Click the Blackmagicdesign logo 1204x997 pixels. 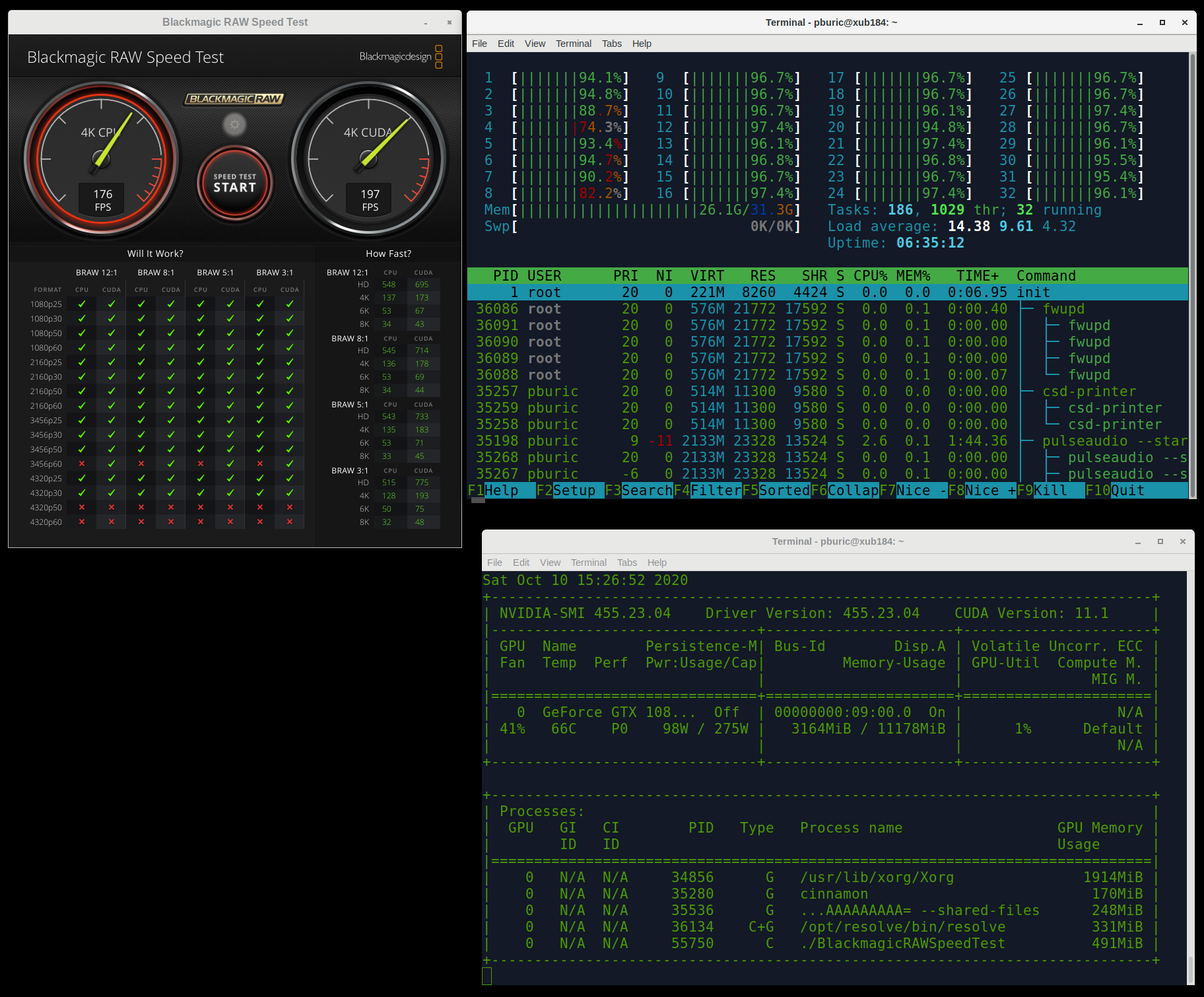click(x=401, y=57)
